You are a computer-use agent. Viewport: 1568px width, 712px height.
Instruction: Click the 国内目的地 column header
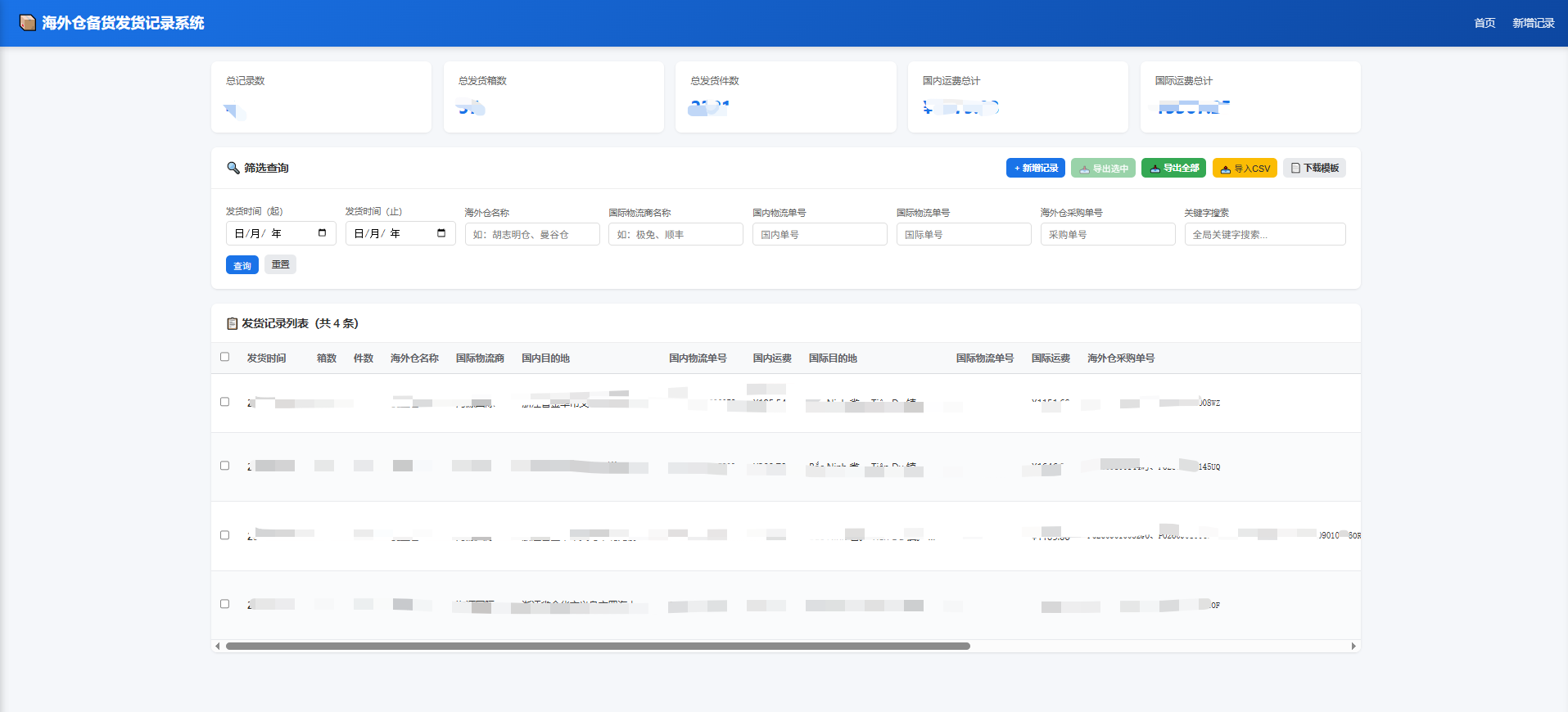[545, 358]
